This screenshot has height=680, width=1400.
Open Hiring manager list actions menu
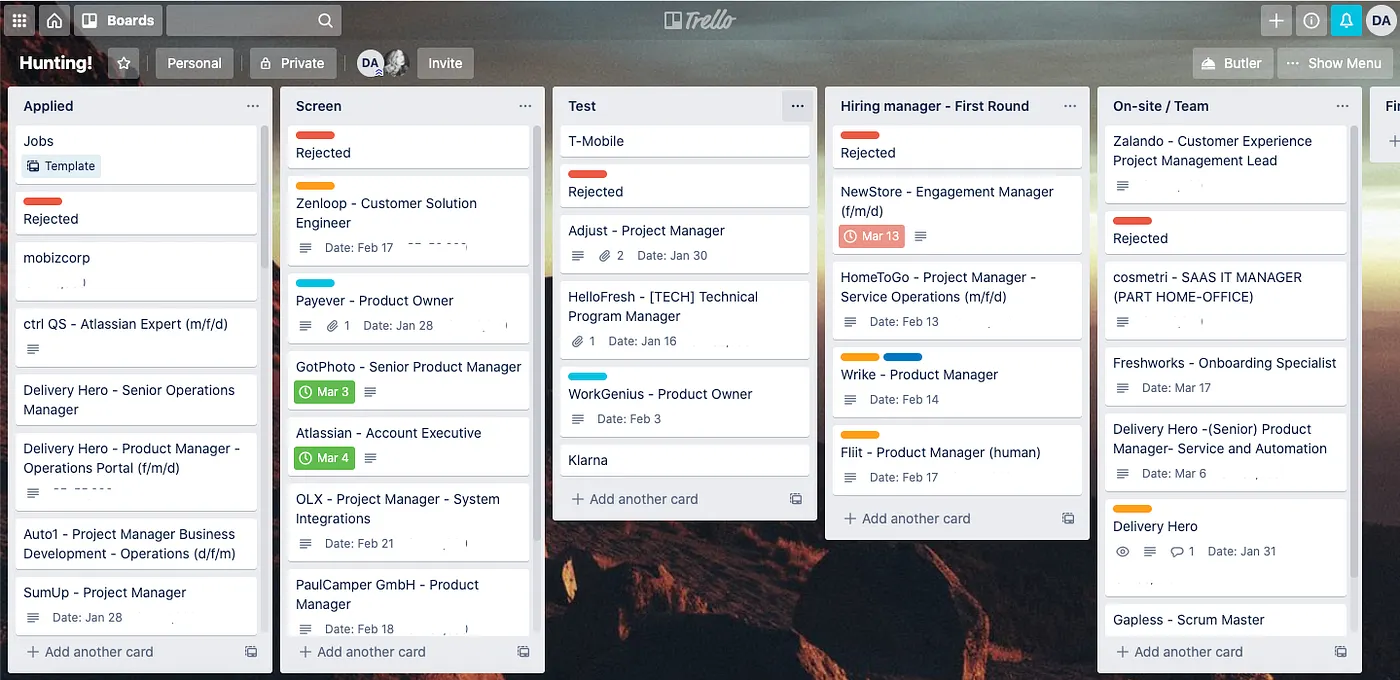click(x=1070, y=106)
